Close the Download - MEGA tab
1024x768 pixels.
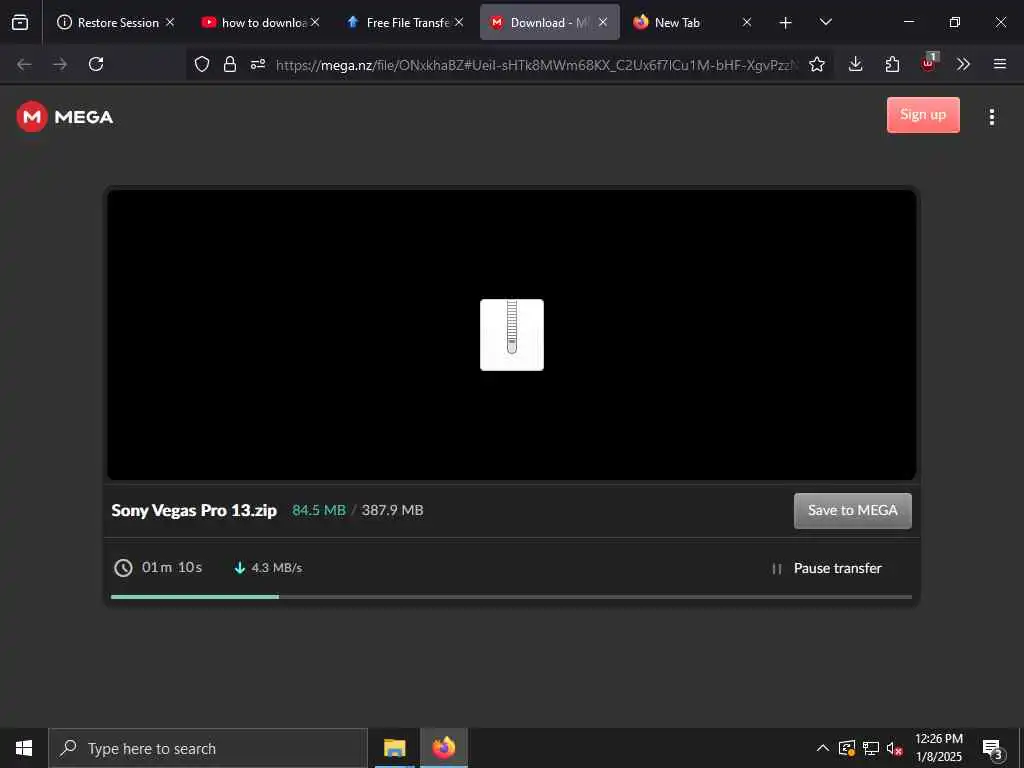[603, 22]
